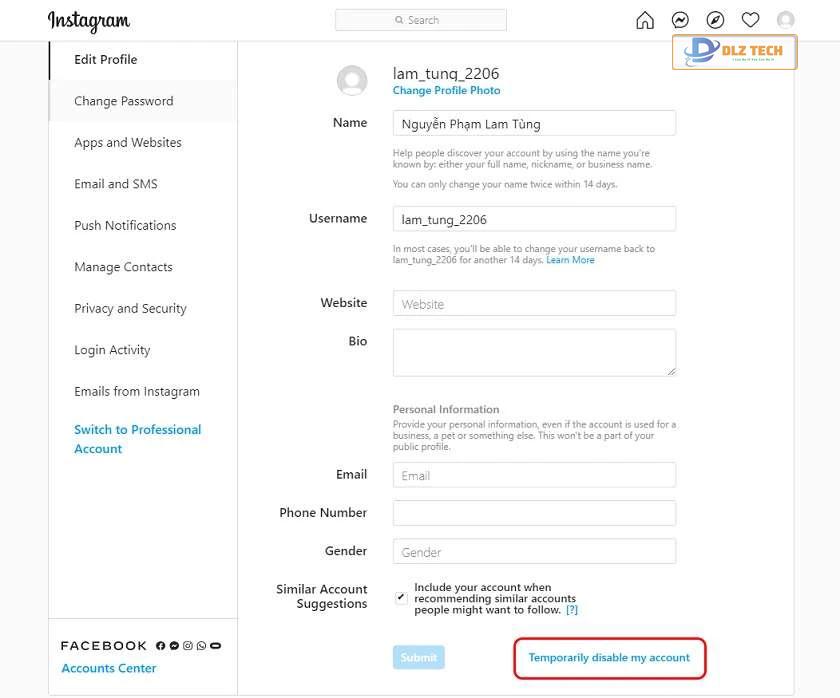Click the Bio text area

click(534, 352)
